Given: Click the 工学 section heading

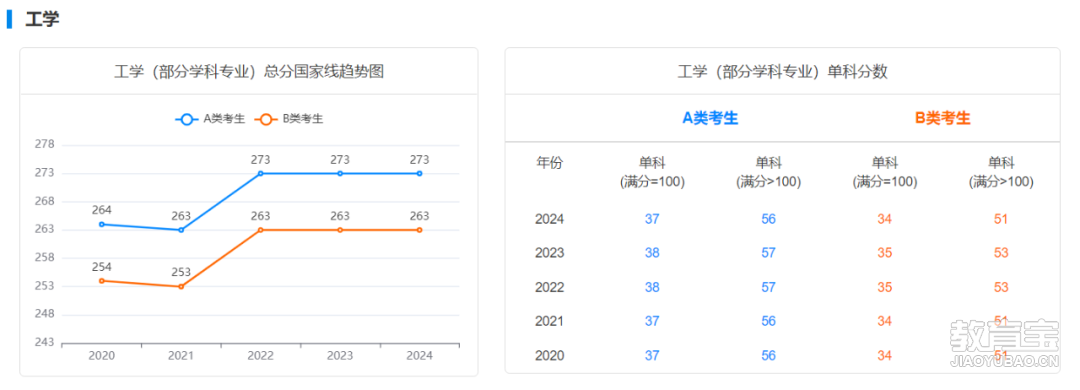Looking at the screenshot, I should (x=42, y=19).
